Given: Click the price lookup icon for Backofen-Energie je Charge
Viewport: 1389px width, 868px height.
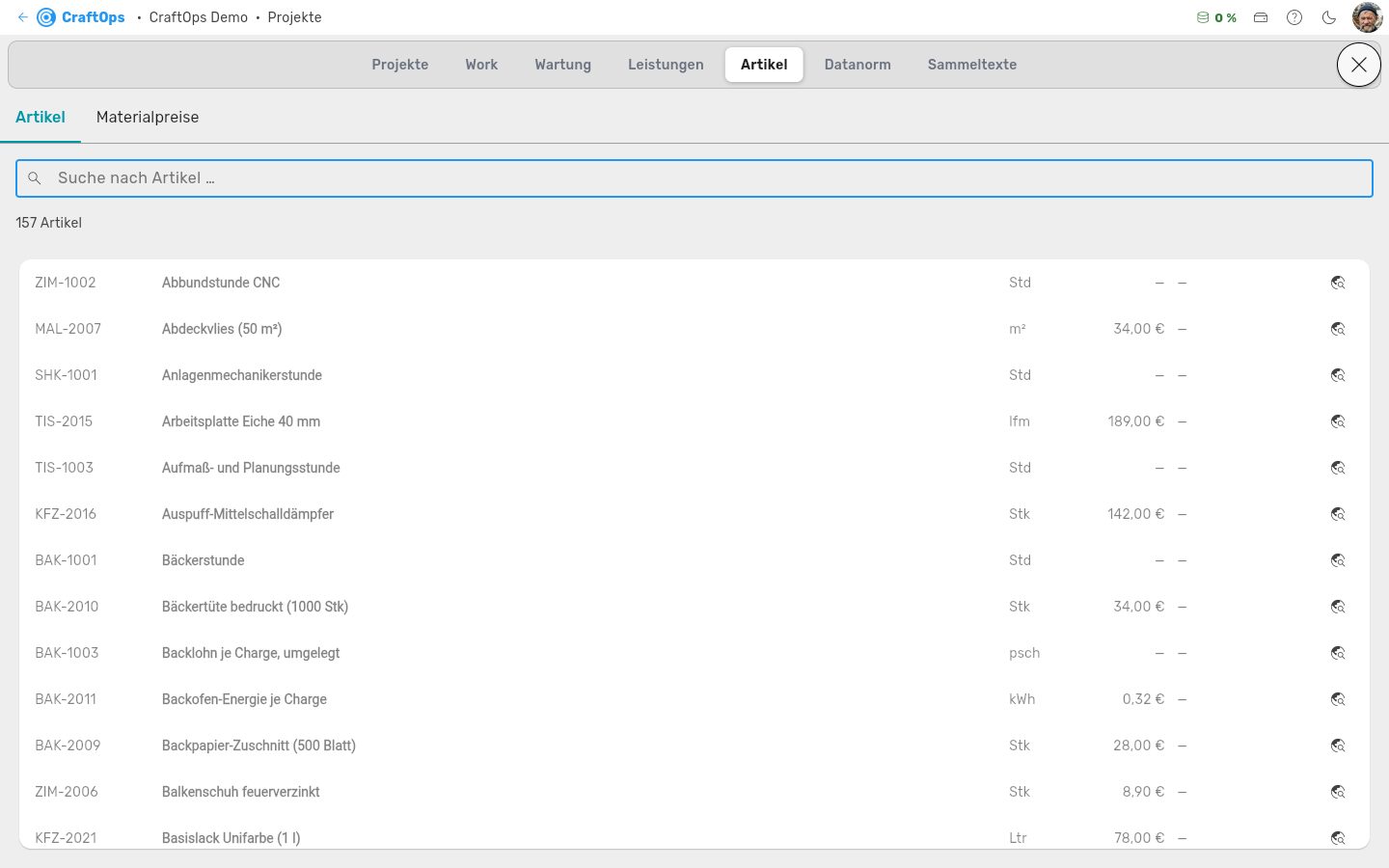Looking at the screenshot, I should [x=1338, y=699].
